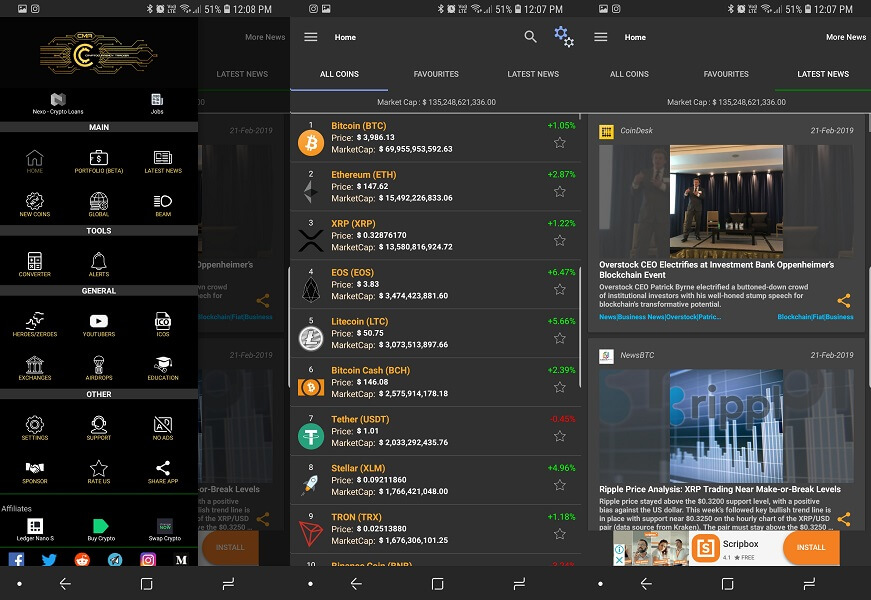871x600 pixels.
Task: Open the New Coins page
Action: [35, 204]
